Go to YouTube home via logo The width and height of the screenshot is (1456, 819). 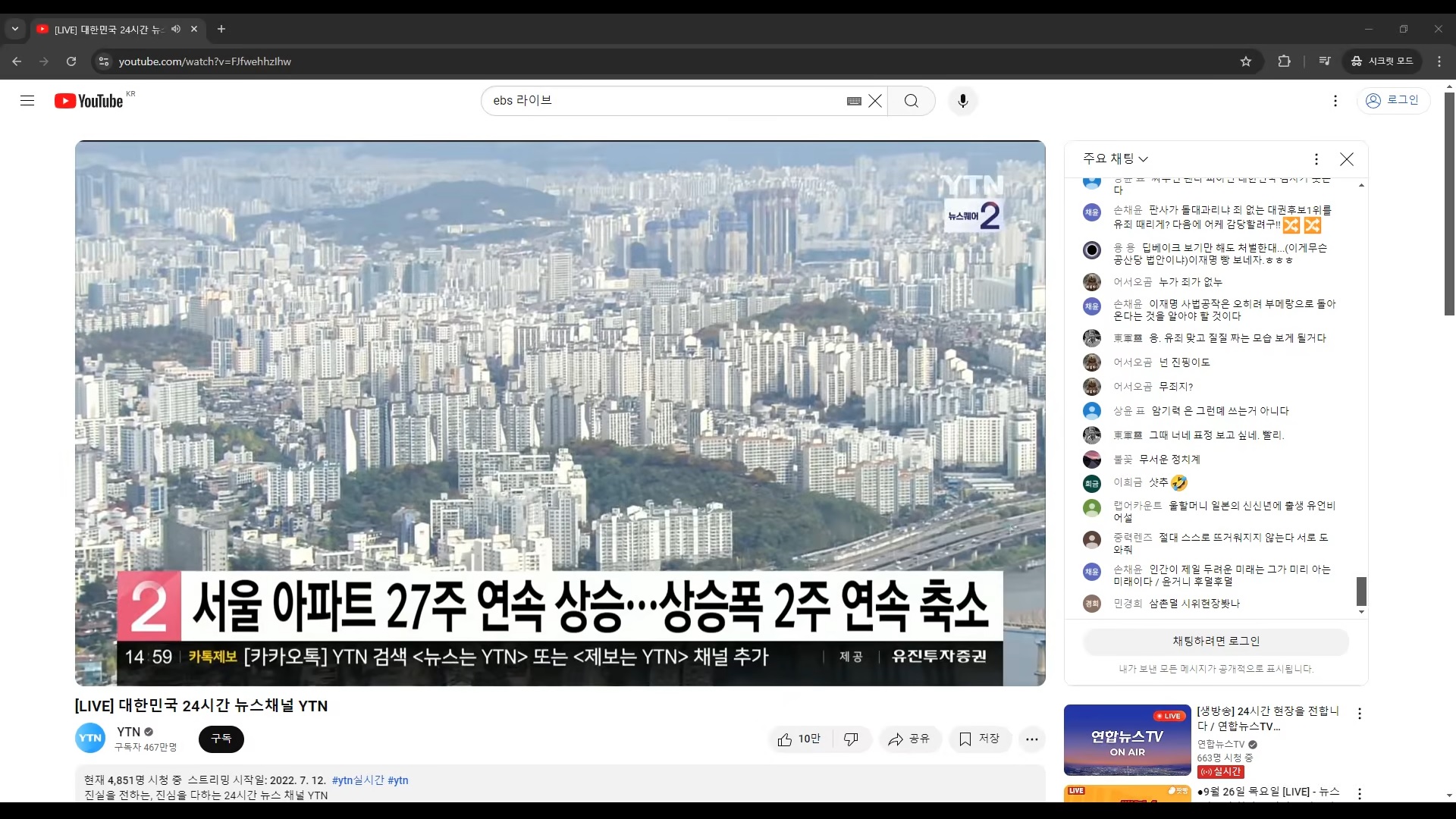[x=89, y=101]
